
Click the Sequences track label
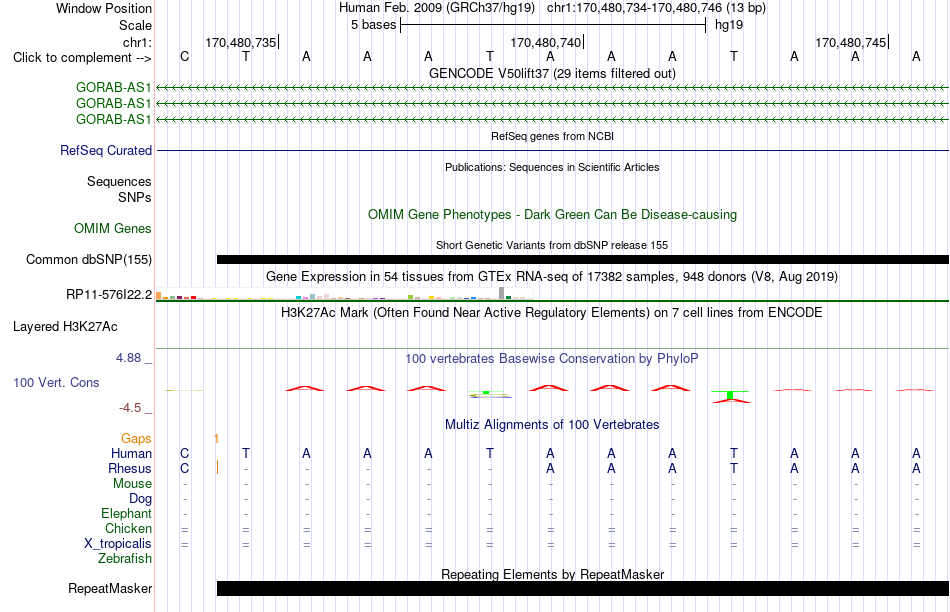click(119, 181)
